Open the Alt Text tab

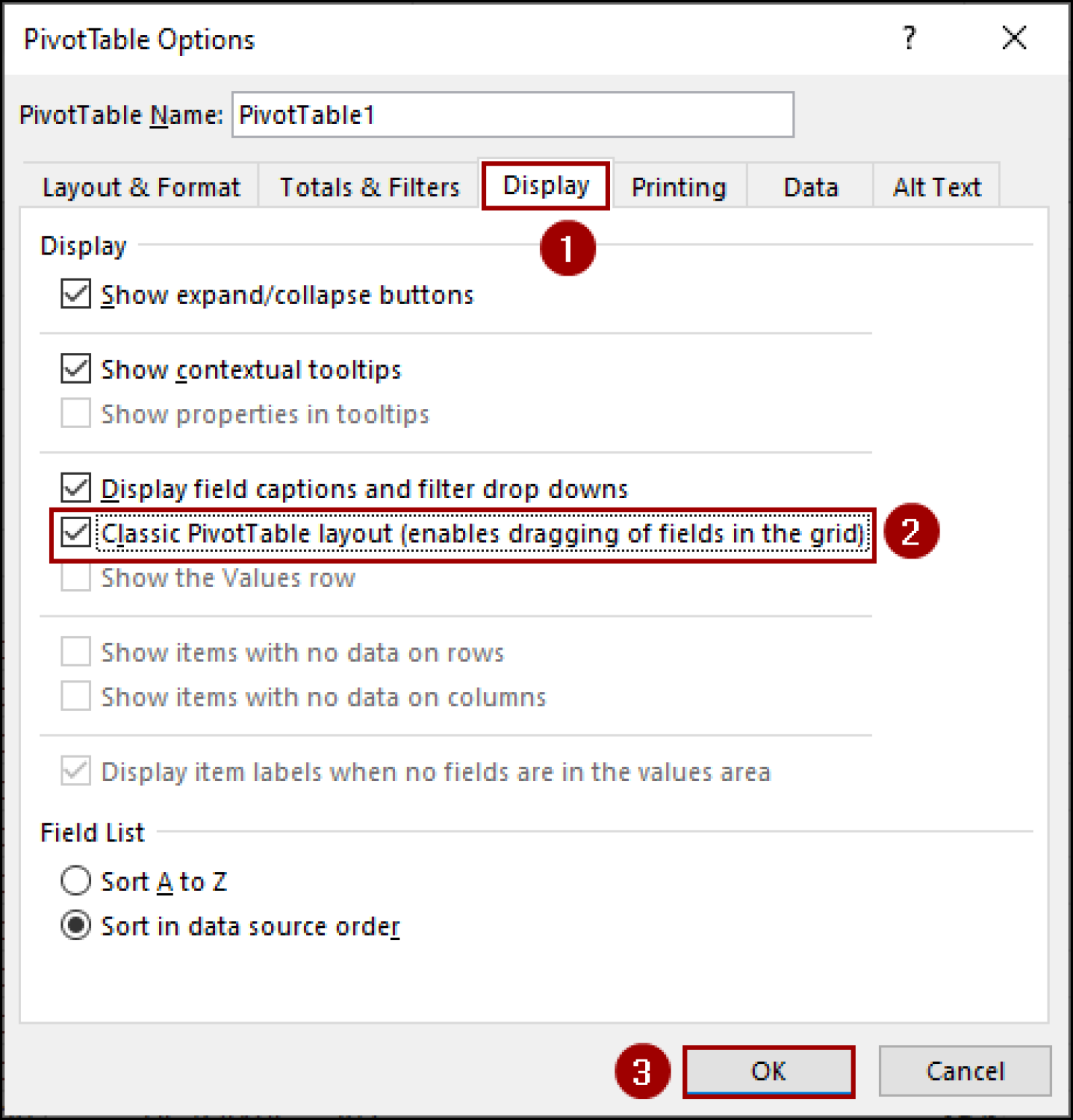tap(936, 187)
